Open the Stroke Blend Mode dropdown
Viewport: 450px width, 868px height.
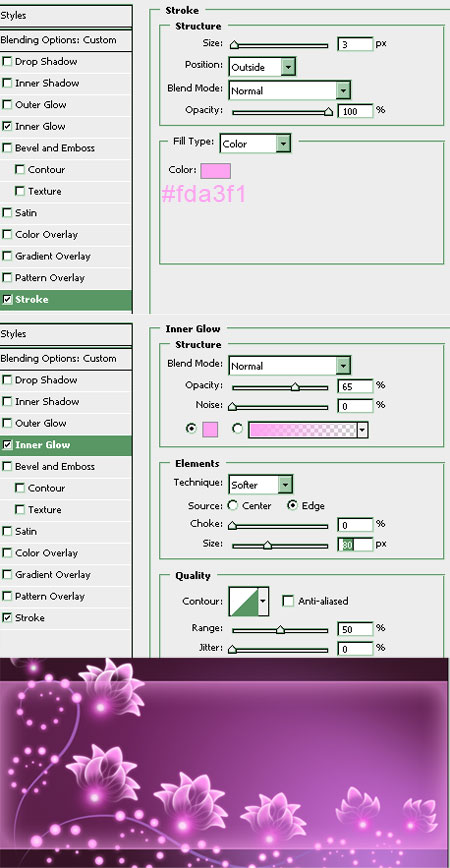pyautogui.click(x=289, y=90)
